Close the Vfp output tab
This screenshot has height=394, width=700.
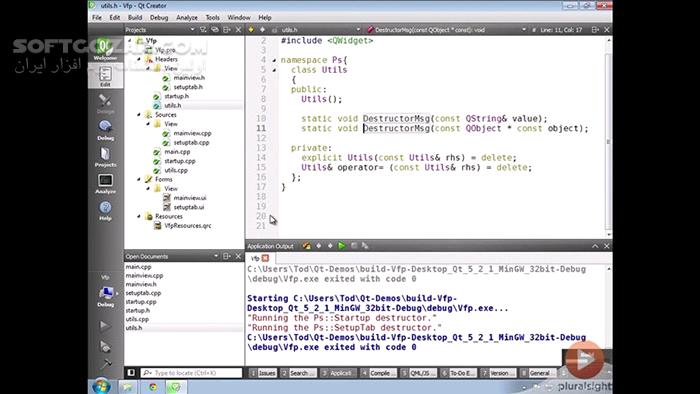(266, 258)
